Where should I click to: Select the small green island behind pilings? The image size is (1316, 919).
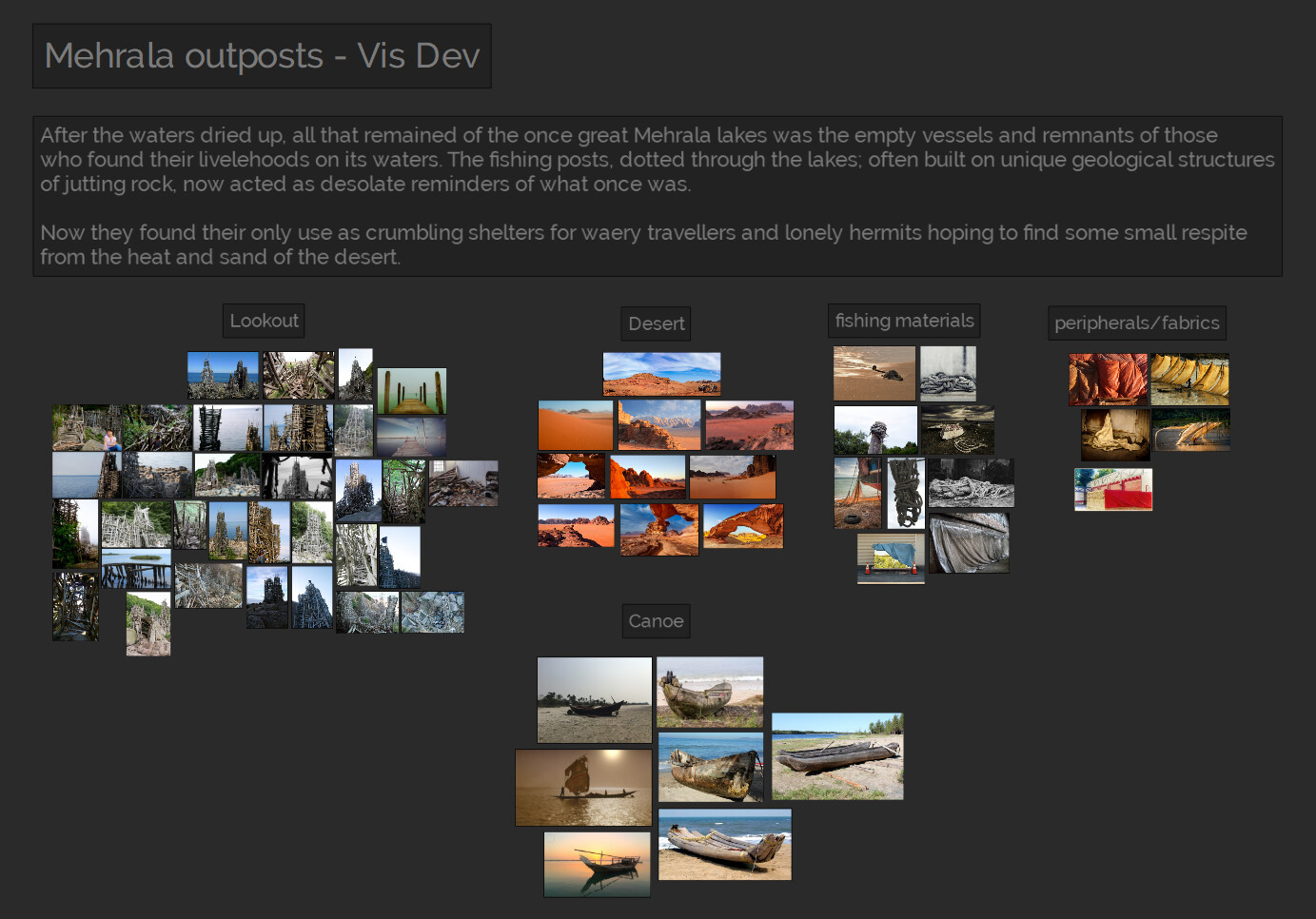pyautogui.click(x=137, y=569)
